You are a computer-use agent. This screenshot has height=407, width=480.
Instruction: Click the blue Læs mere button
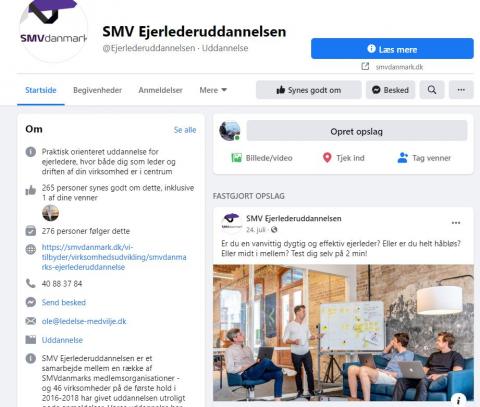[392, 49]
